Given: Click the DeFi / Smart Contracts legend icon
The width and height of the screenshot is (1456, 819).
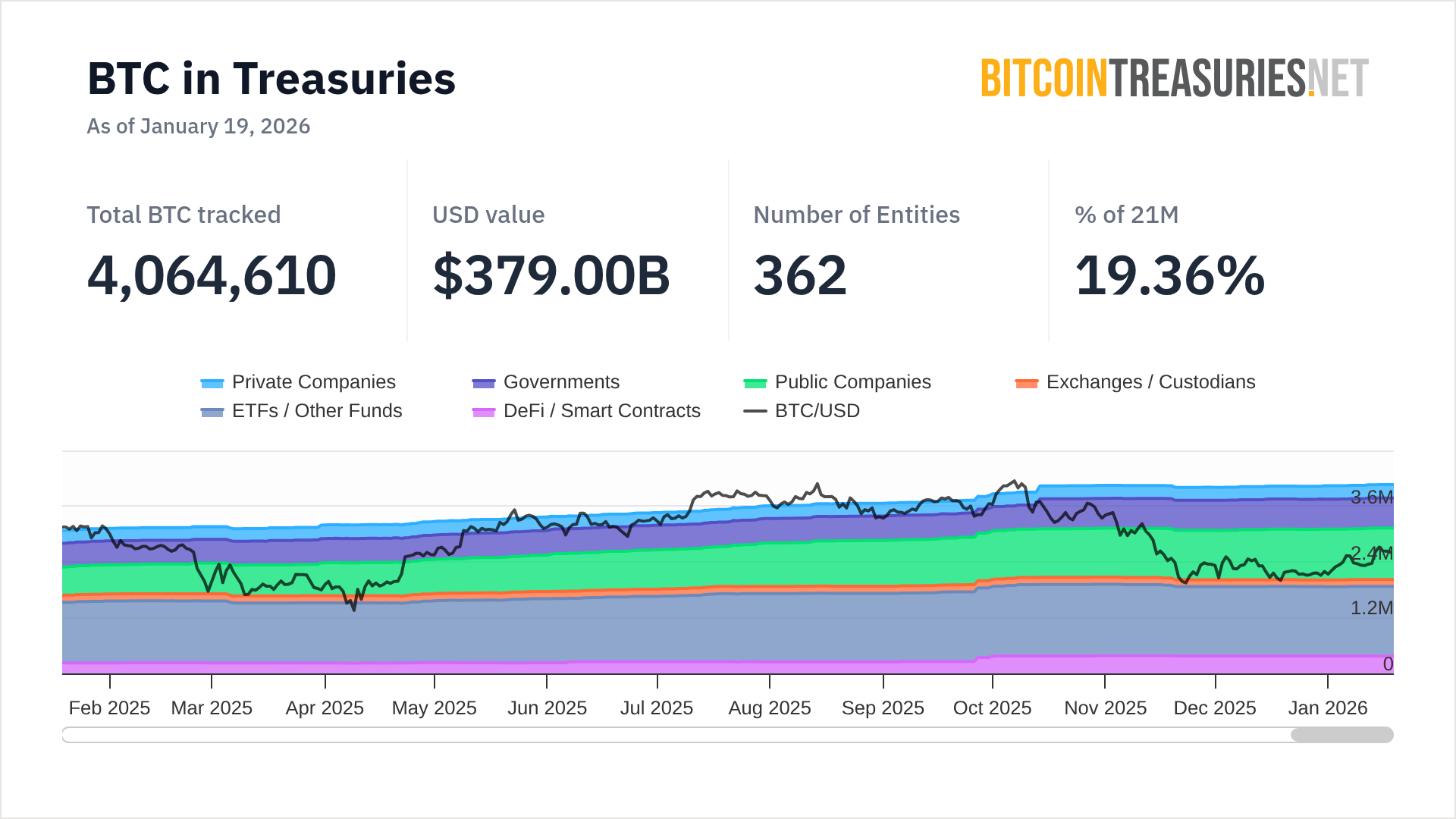Looking at the screenshot, I should (484, 412).
